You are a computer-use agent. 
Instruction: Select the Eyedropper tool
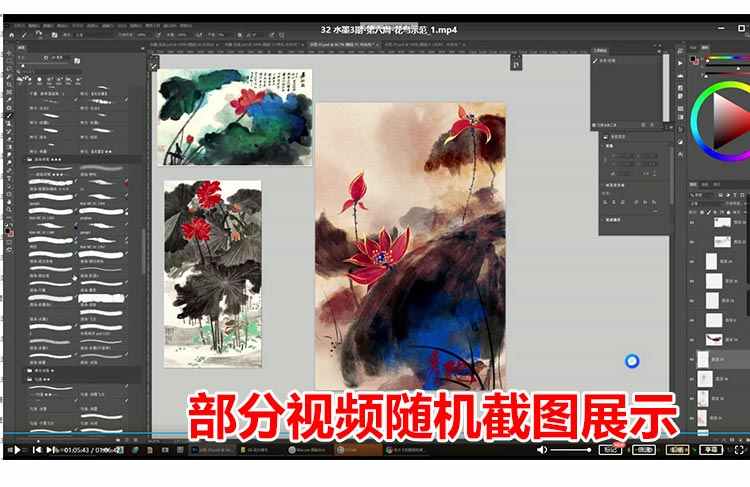pos(9,100)
